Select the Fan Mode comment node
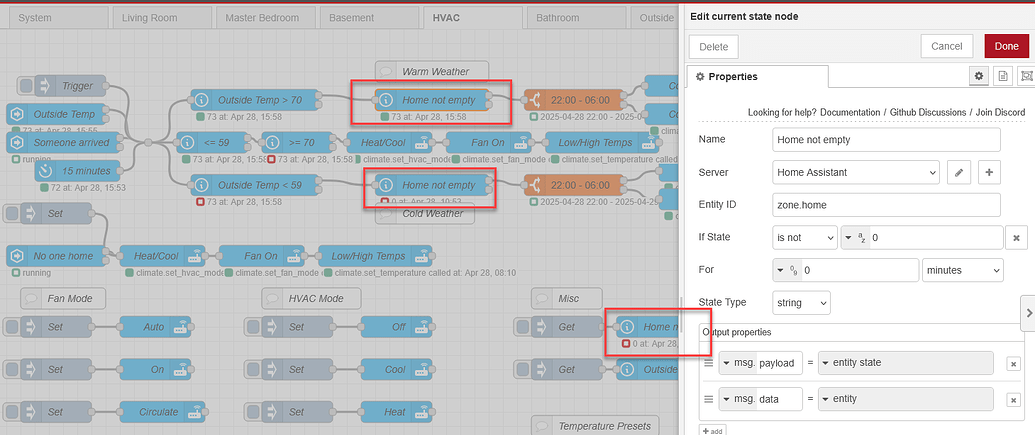The width and height of the screenshot is (1035, 435). pyautogui.click(x=61, y=298)
